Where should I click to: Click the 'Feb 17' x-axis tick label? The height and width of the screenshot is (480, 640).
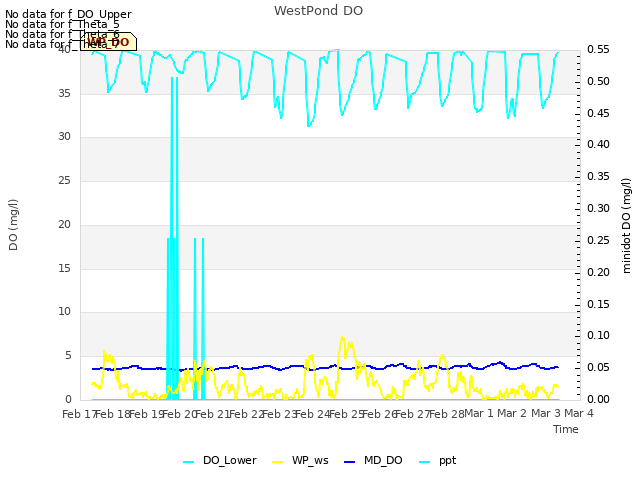point(79,414)
